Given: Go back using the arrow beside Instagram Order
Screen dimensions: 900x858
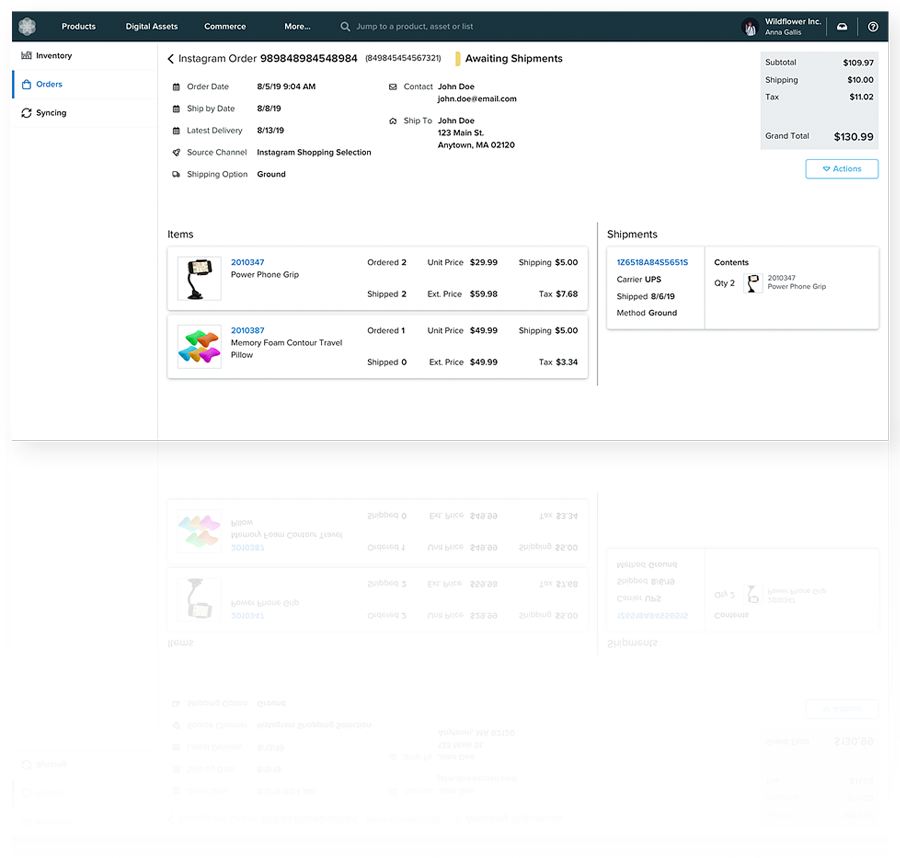Looking at the screenshot, I should click(171, 59).
